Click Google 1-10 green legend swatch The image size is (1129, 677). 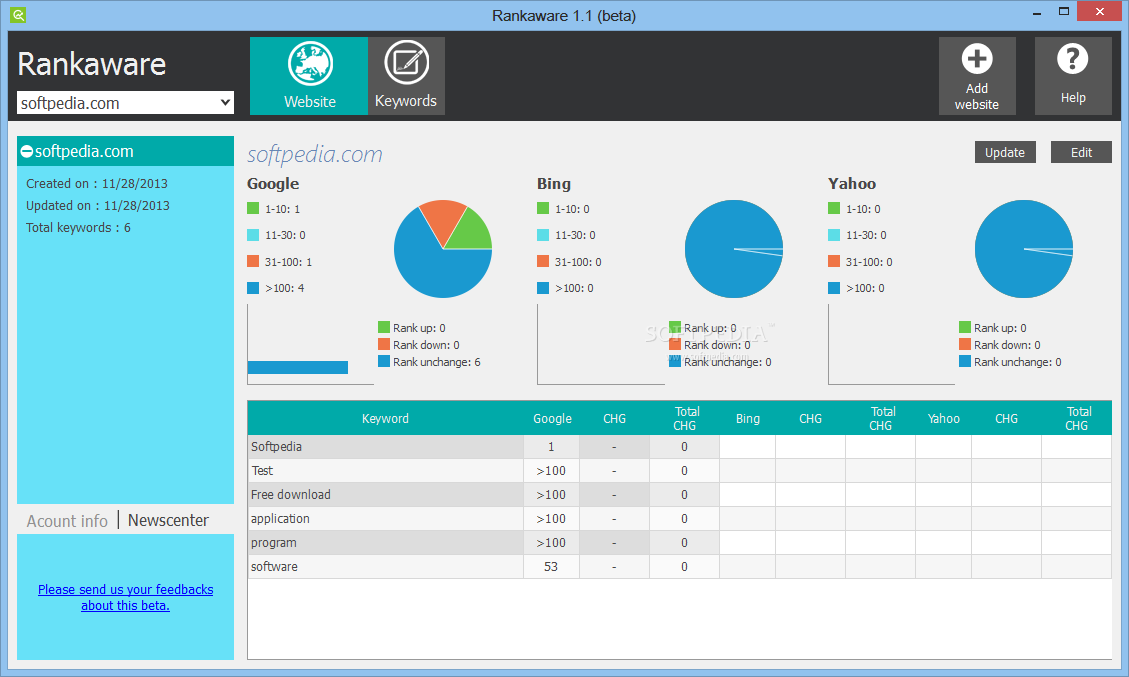[253, 208]
